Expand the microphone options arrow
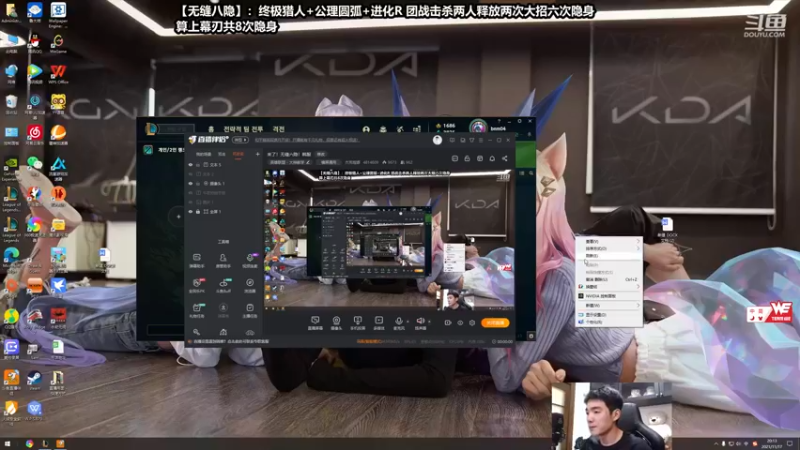Screen dimensions: 800x450 [407, 321]
